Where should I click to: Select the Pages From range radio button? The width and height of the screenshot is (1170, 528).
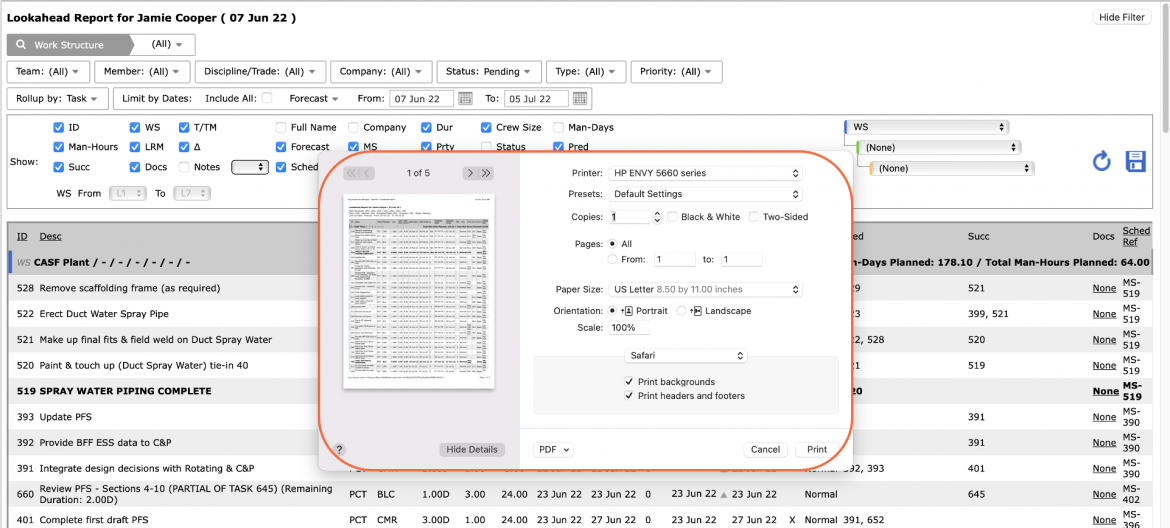point(613,260)
